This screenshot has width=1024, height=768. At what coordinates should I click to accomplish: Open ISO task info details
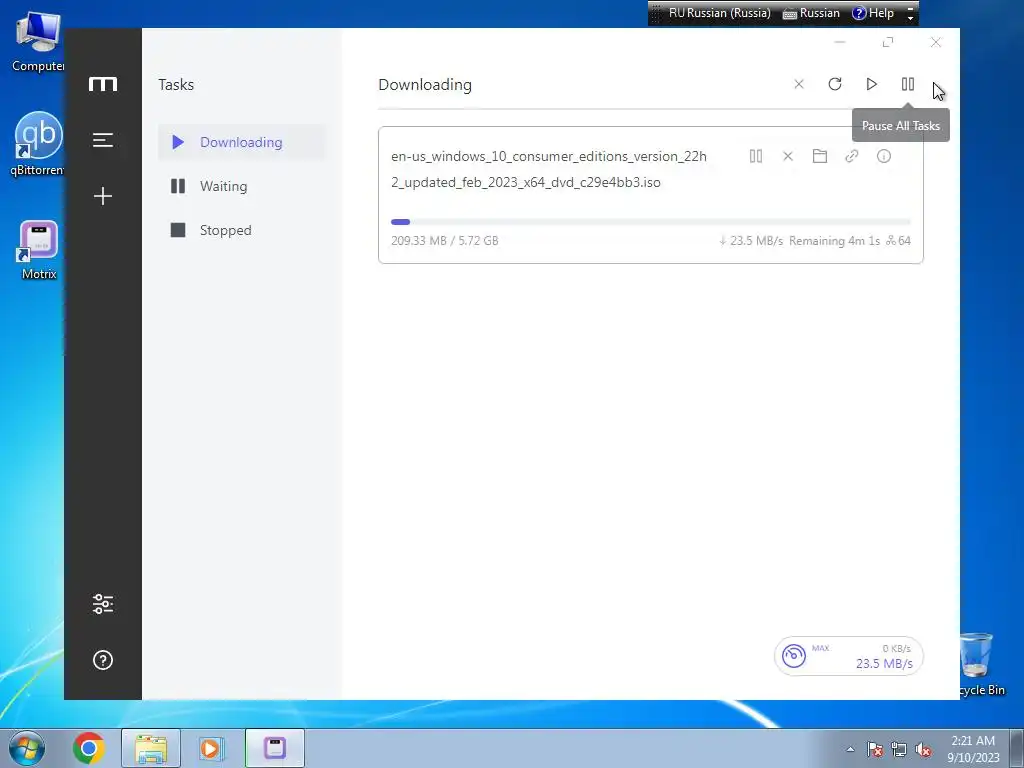884,156
